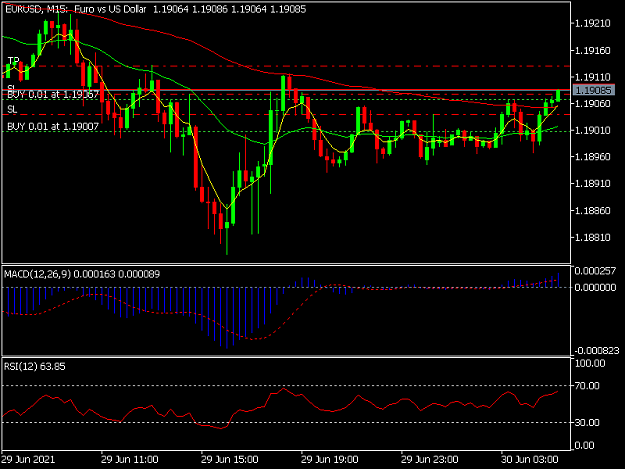
Task: Click RSI scale value 70.00
Action: (587, 386)
